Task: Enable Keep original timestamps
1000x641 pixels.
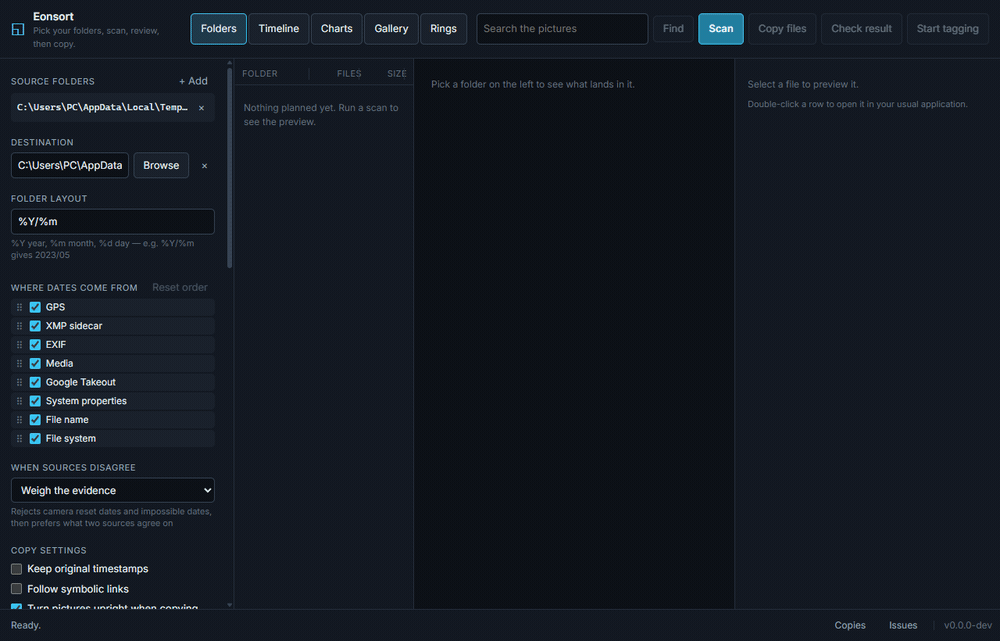Action: click(x=17, y=569)
